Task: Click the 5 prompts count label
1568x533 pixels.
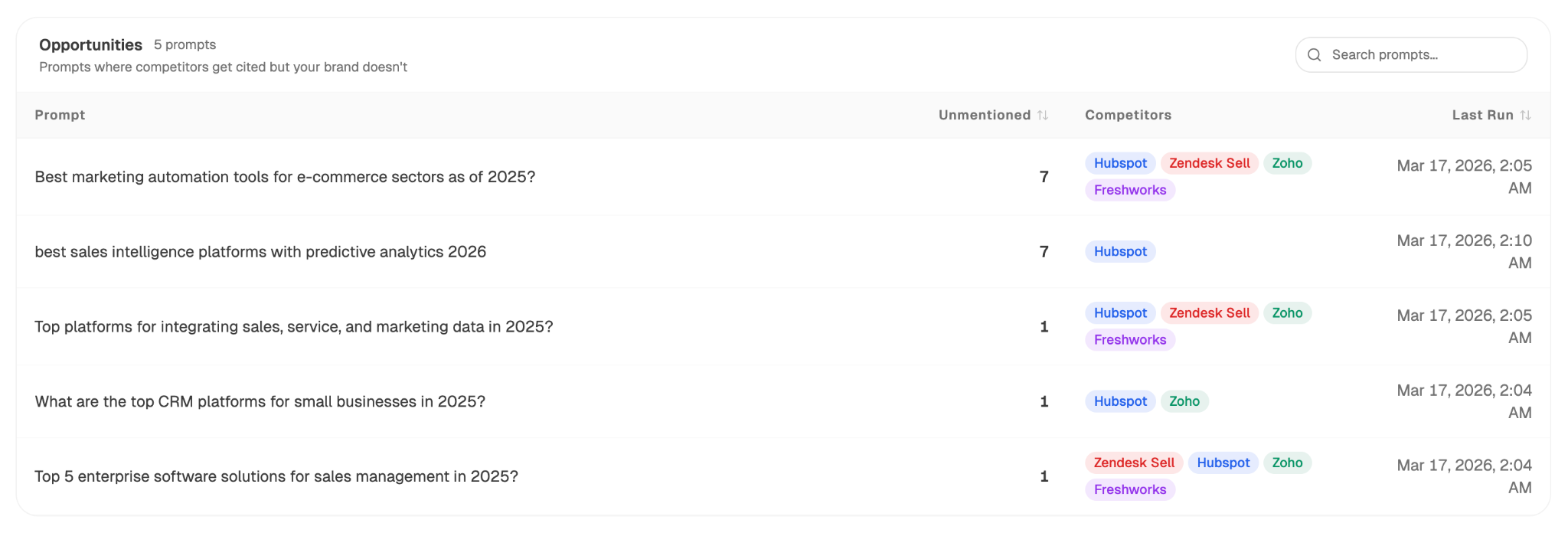Action: point(185,44)
